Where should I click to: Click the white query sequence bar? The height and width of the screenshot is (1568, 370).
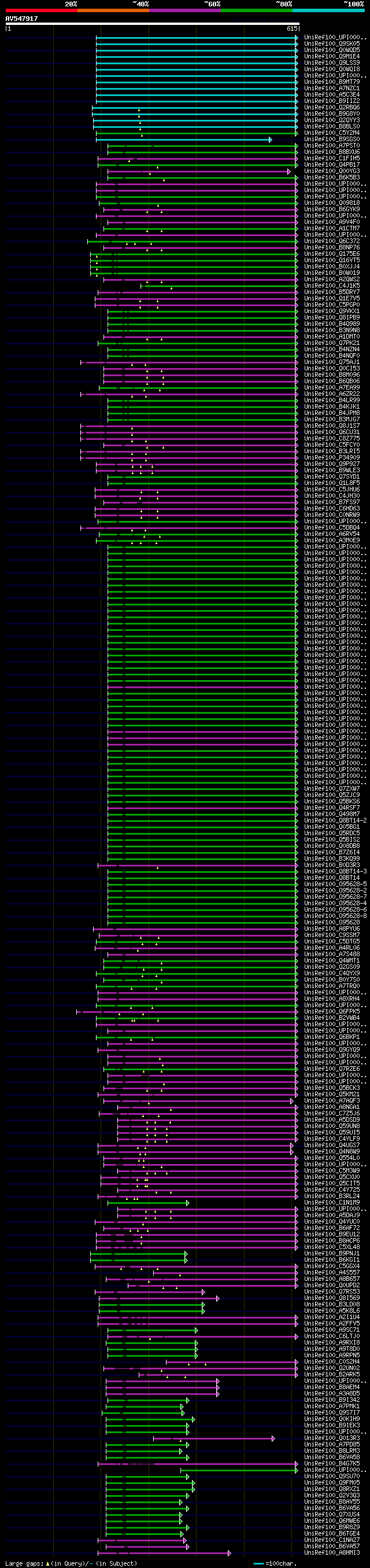pos(153,24)
